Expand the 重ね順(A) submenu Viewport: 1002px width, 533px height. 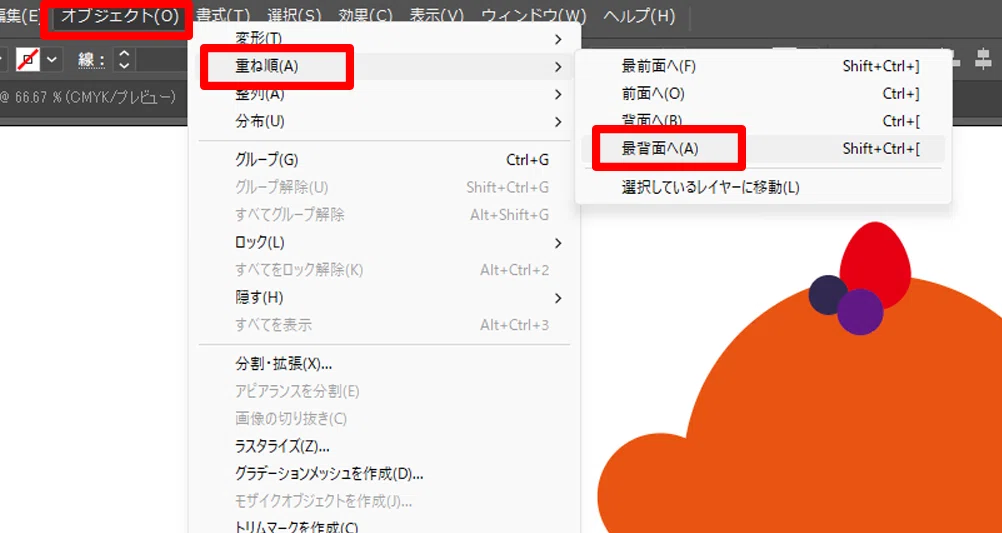tap(384, 66)
